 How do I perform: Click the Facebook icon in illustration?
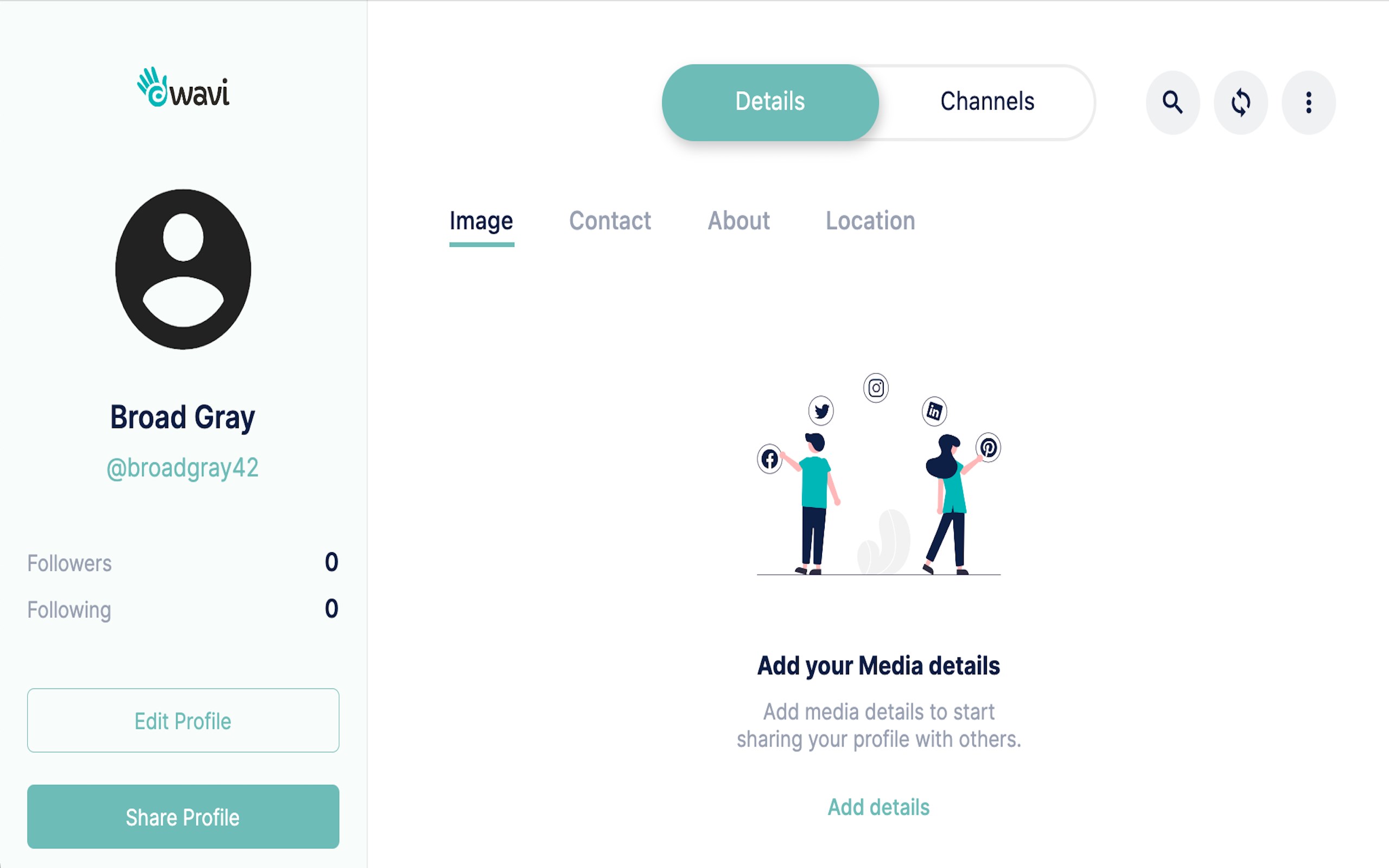pyautogui.click(x=770, y=459)
